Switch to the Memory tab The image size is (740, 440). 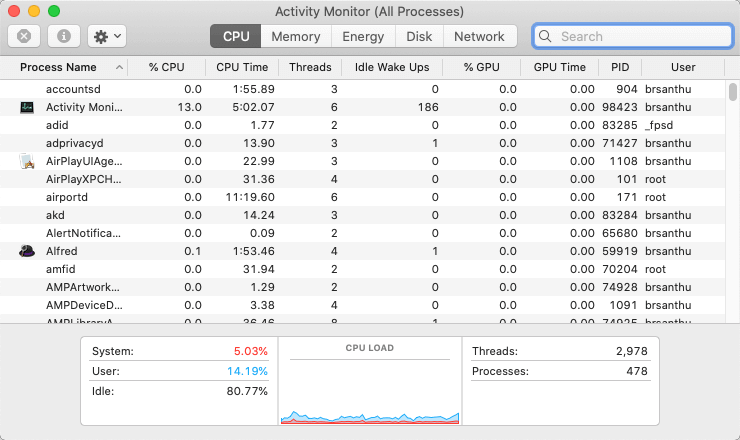[296, 36]
